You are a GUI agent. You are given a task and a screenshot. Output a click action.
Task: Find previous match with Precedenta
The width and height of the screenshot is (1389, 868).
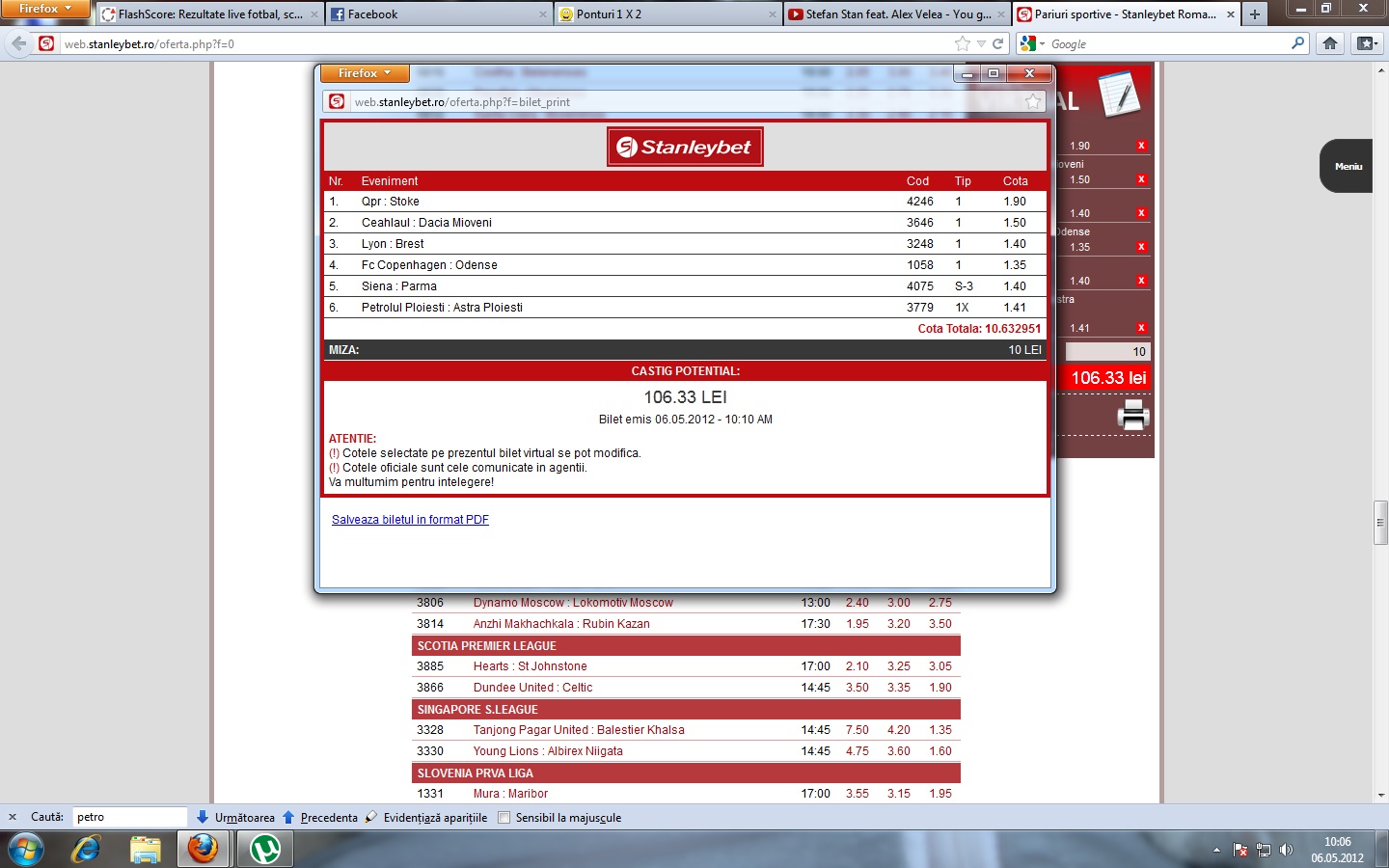319,817
